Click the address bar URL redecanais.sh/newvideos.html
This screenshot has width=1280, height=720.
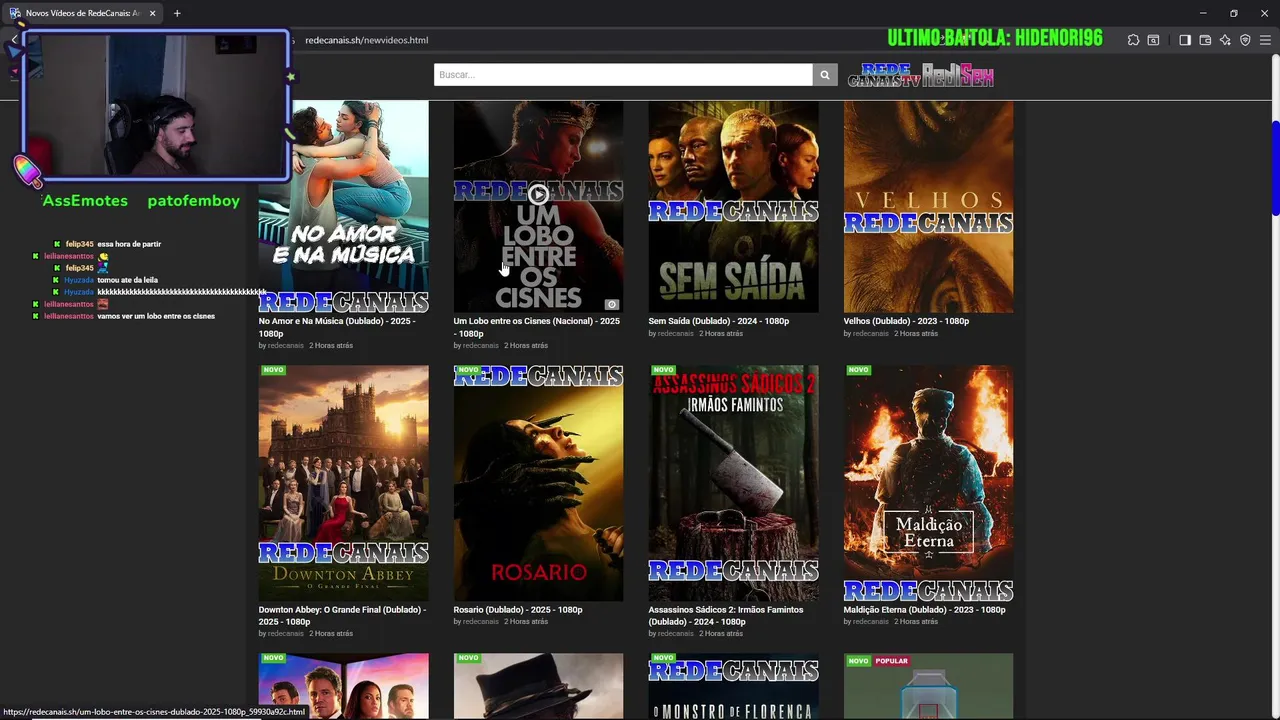tap(366, 40)
